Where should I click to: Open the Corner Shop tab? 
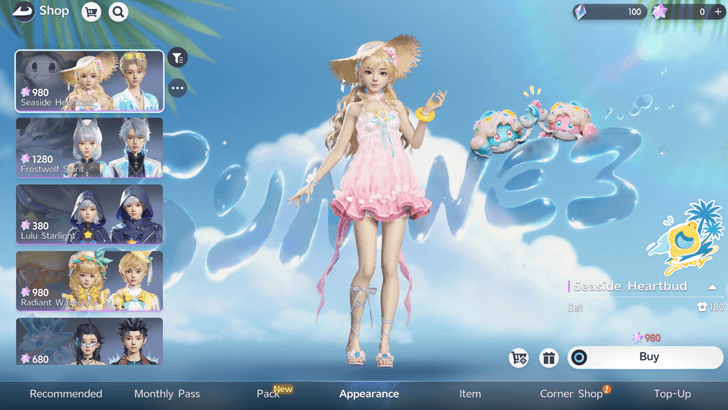(574, 393)
